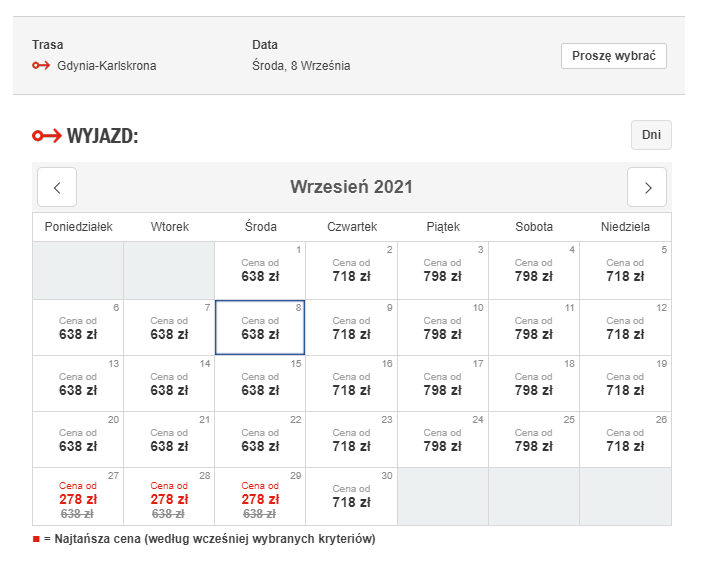720x583 pixels.
Task: Click the red WYJAZD departure arrow icon
Action: point(46,136)
